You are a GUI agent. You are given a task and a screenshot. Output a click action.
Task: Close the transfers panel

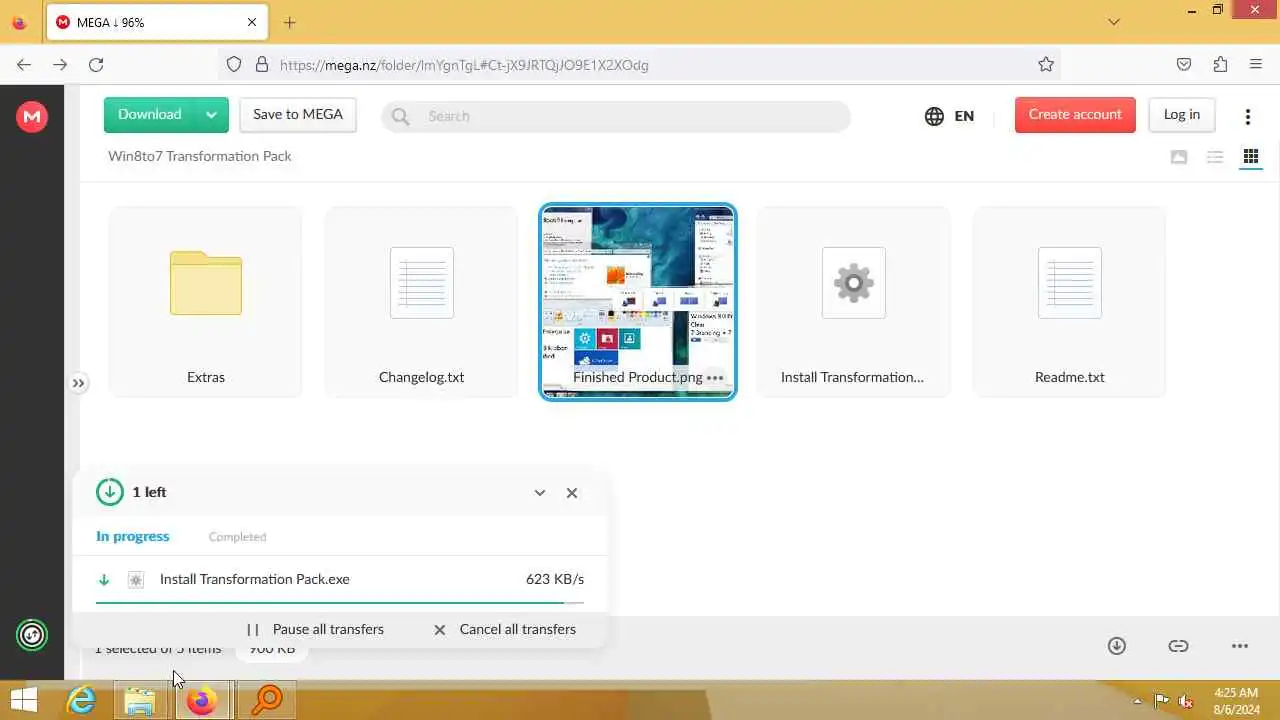click(x=572, y=493)
